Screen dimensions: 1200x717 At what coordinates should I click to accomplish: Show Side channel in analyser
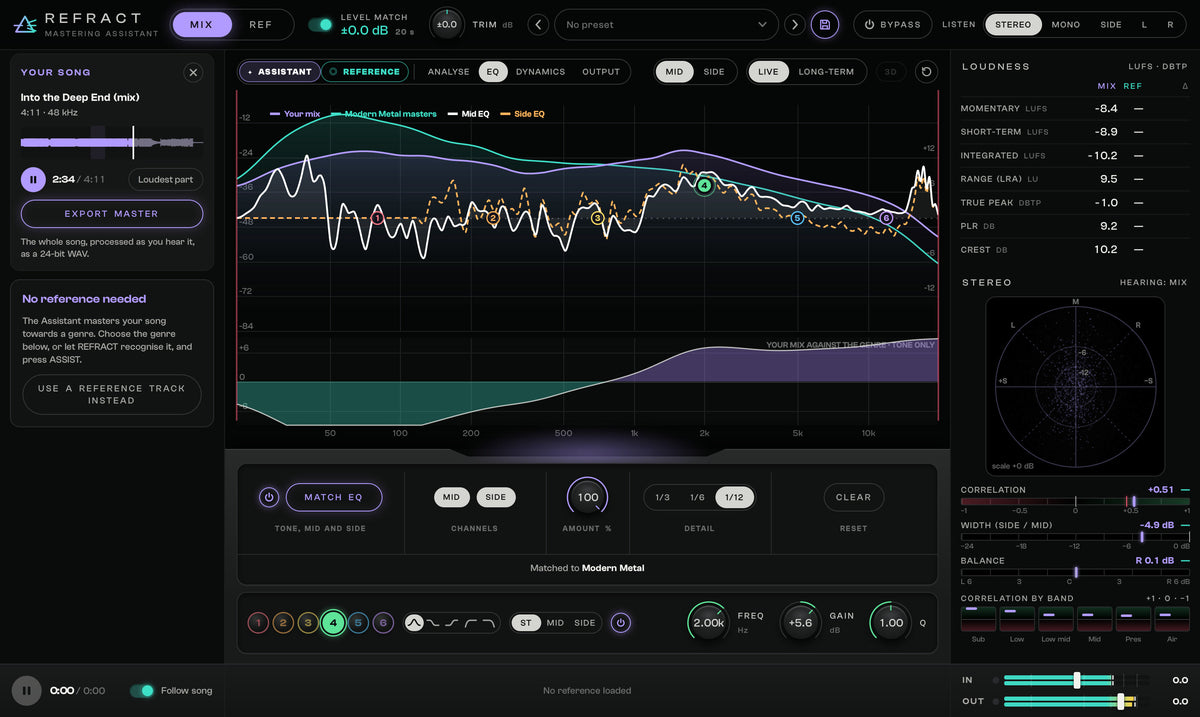714,72
